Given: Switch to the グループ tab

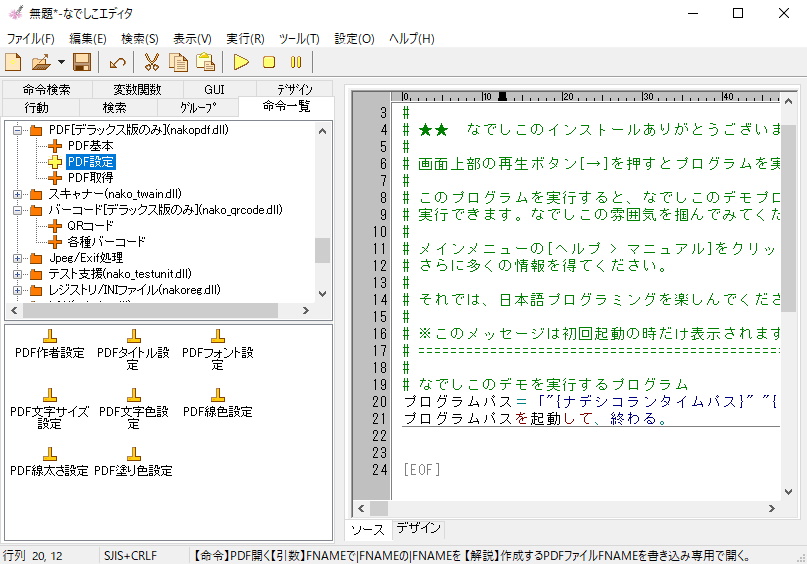Looking at the screenshot, I should pos(198,108).
